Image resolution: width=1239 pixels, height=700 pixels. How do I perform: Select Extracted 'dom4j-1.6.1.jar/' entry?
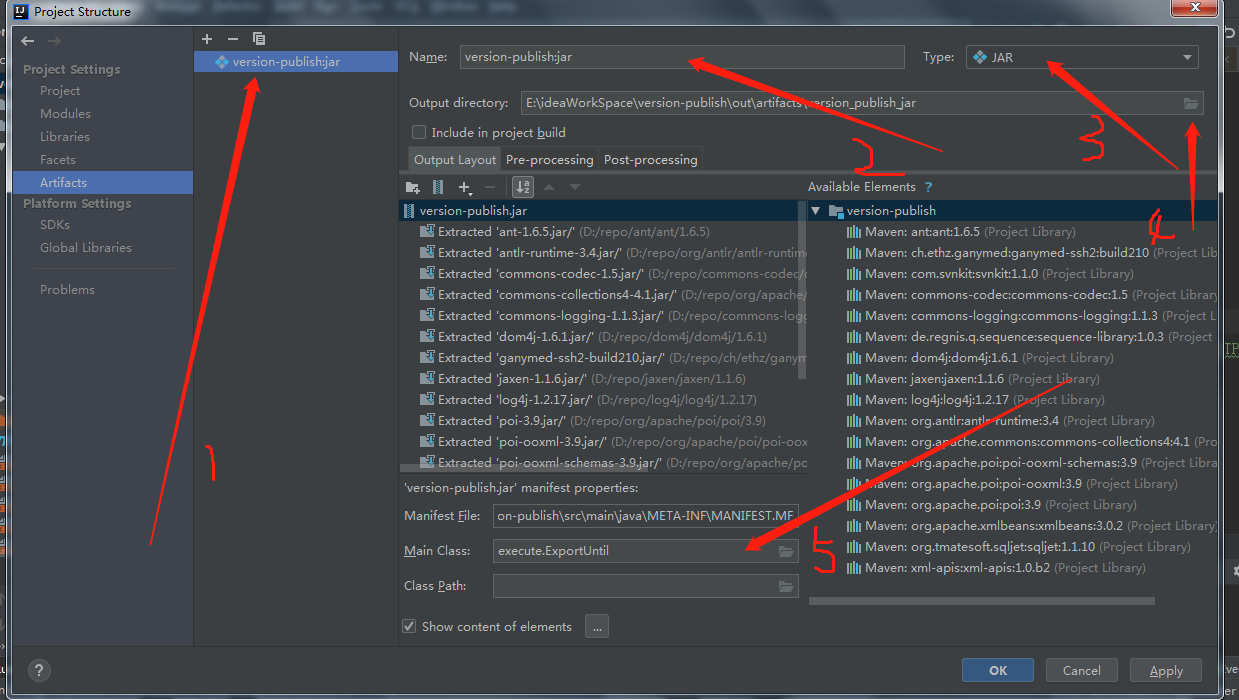(x=594, y=337)
